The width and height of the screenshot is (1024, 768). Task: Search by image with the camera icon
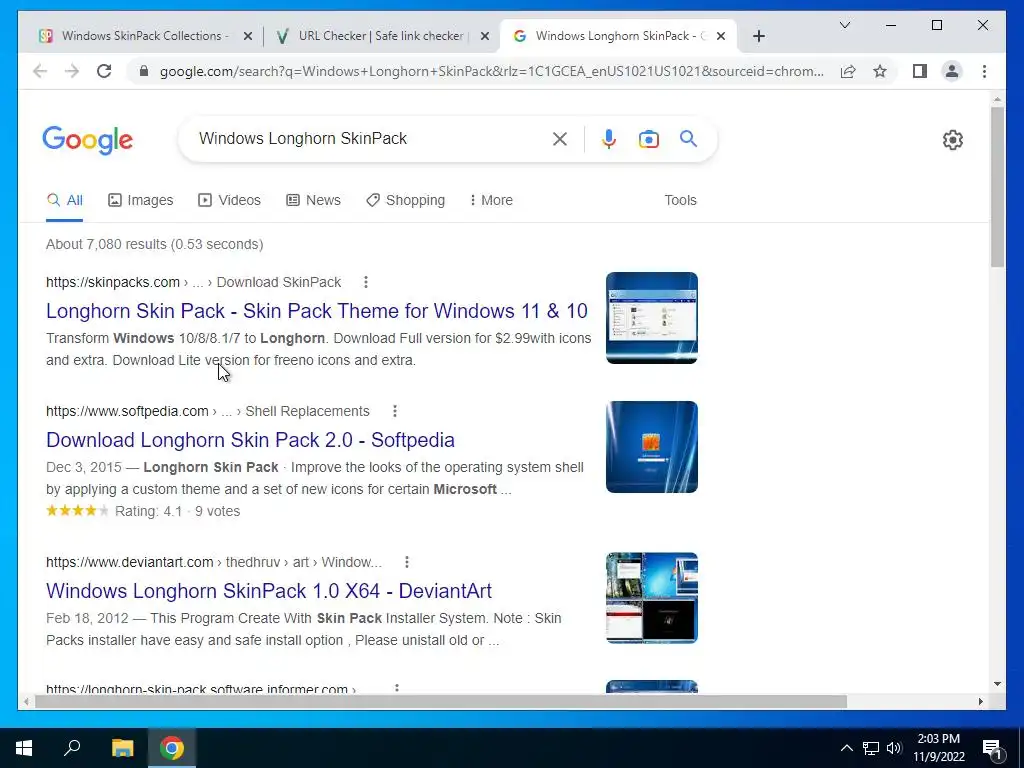648,138
